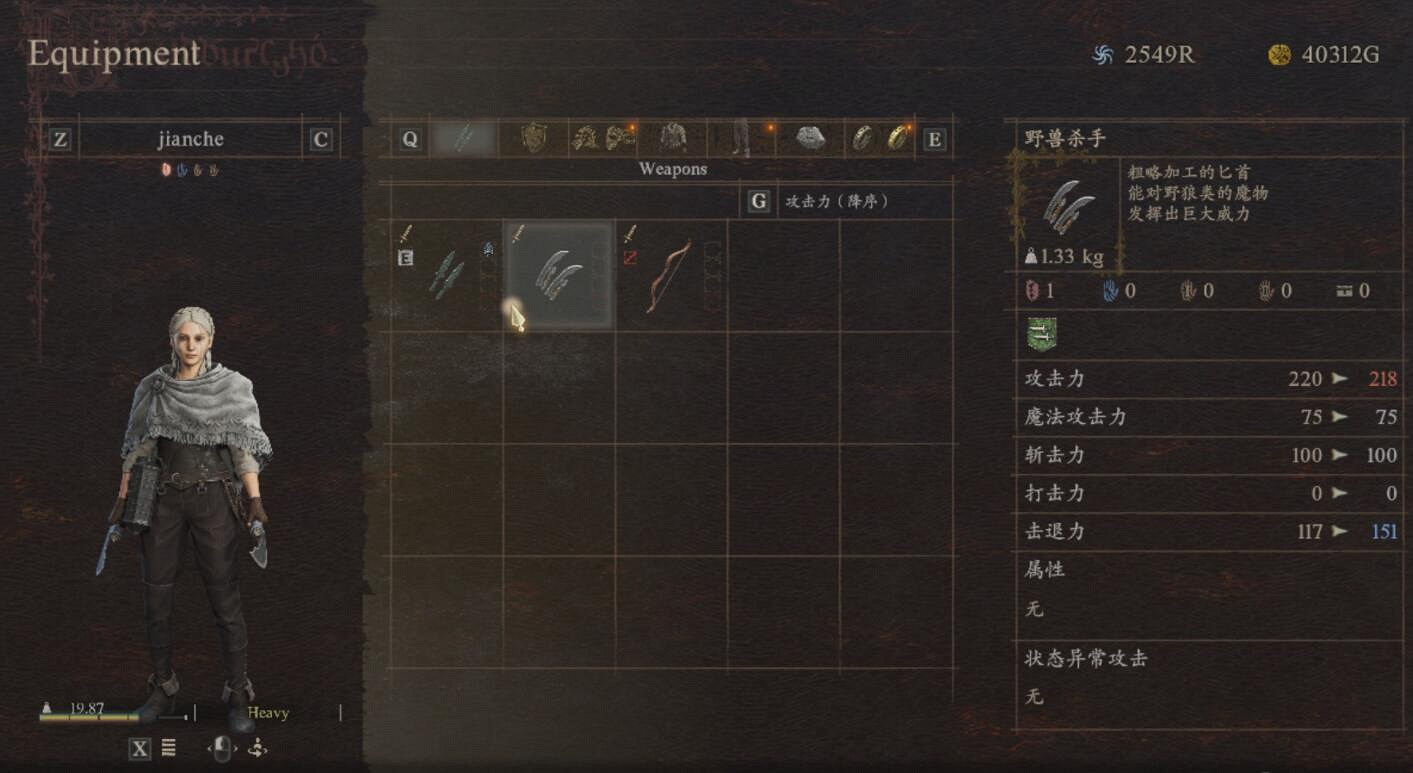Screen dimensions: 1413x773
Task: Click the green vocation badge icon
Action: coord(1042,334)
